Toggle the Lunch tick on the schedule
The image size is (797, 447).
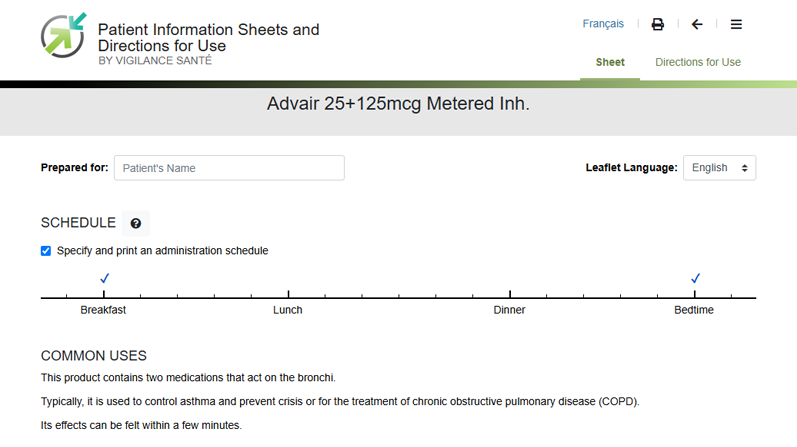288,294
